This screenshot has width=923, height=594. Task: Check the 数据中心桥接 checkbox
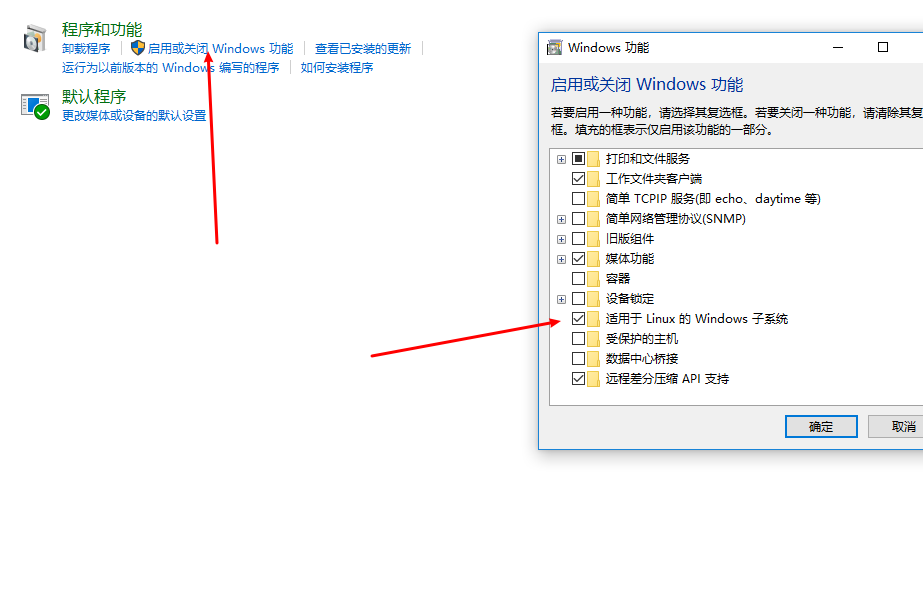point(579,359)
